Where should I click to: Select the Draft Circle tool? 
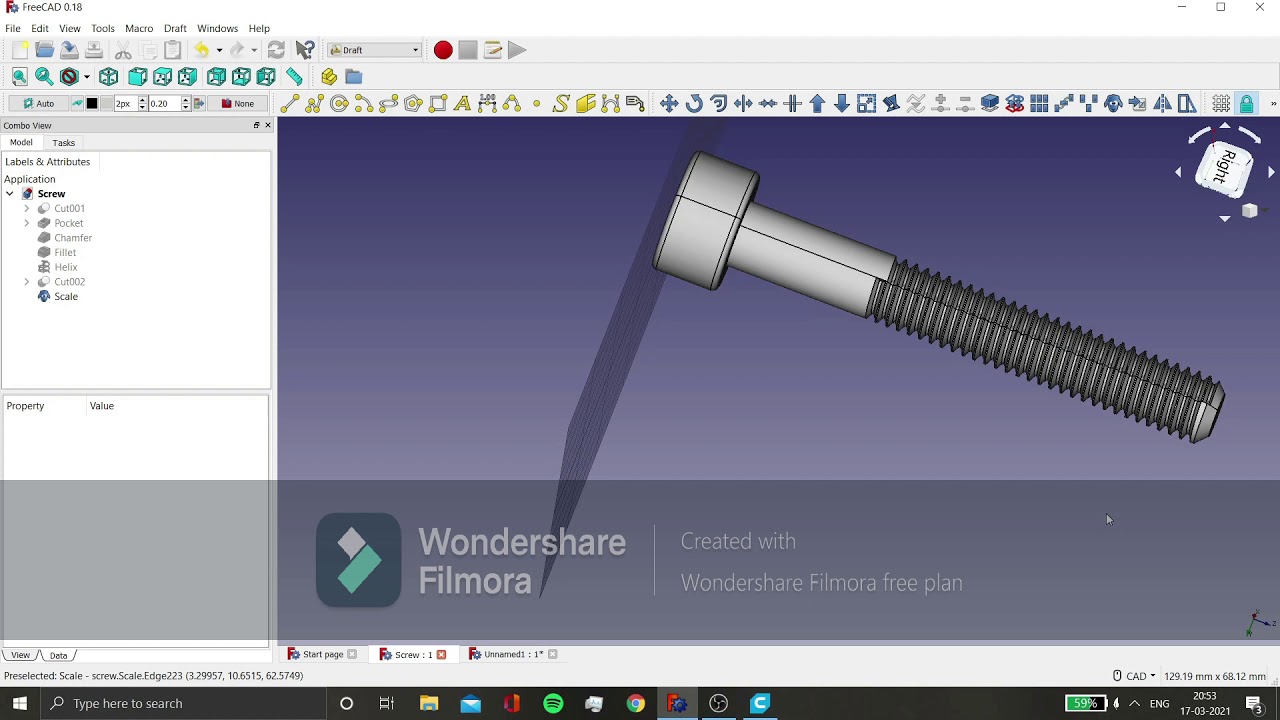[x=339, y=104]
